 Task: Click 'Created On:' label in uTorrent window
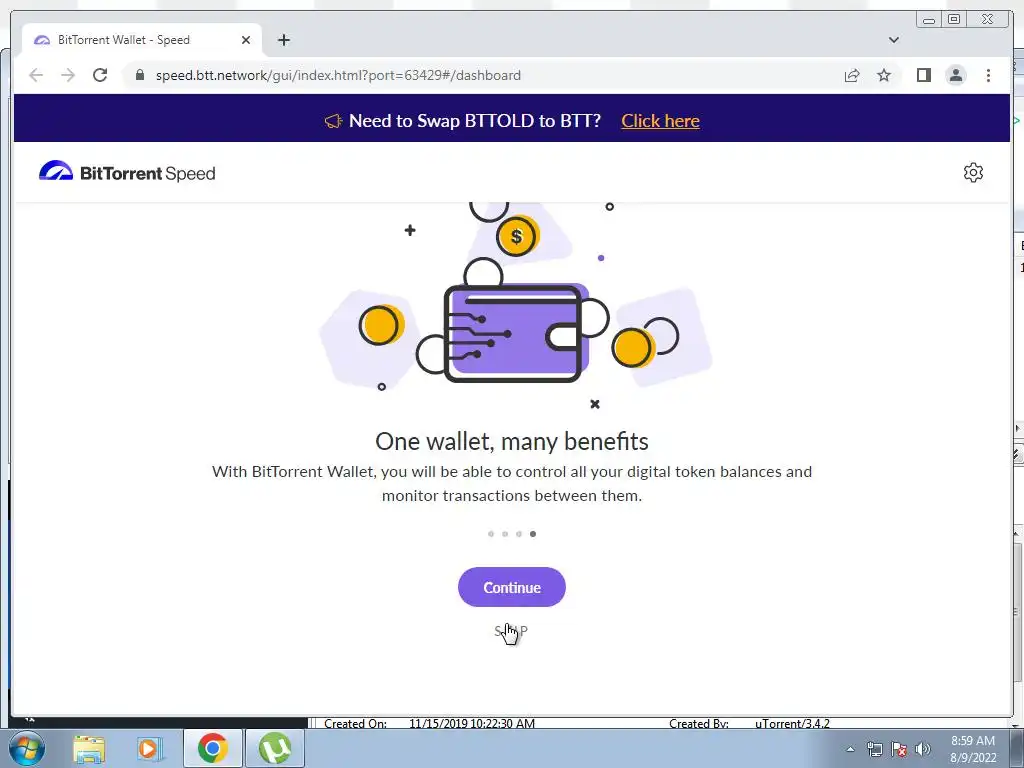point(355,724)
